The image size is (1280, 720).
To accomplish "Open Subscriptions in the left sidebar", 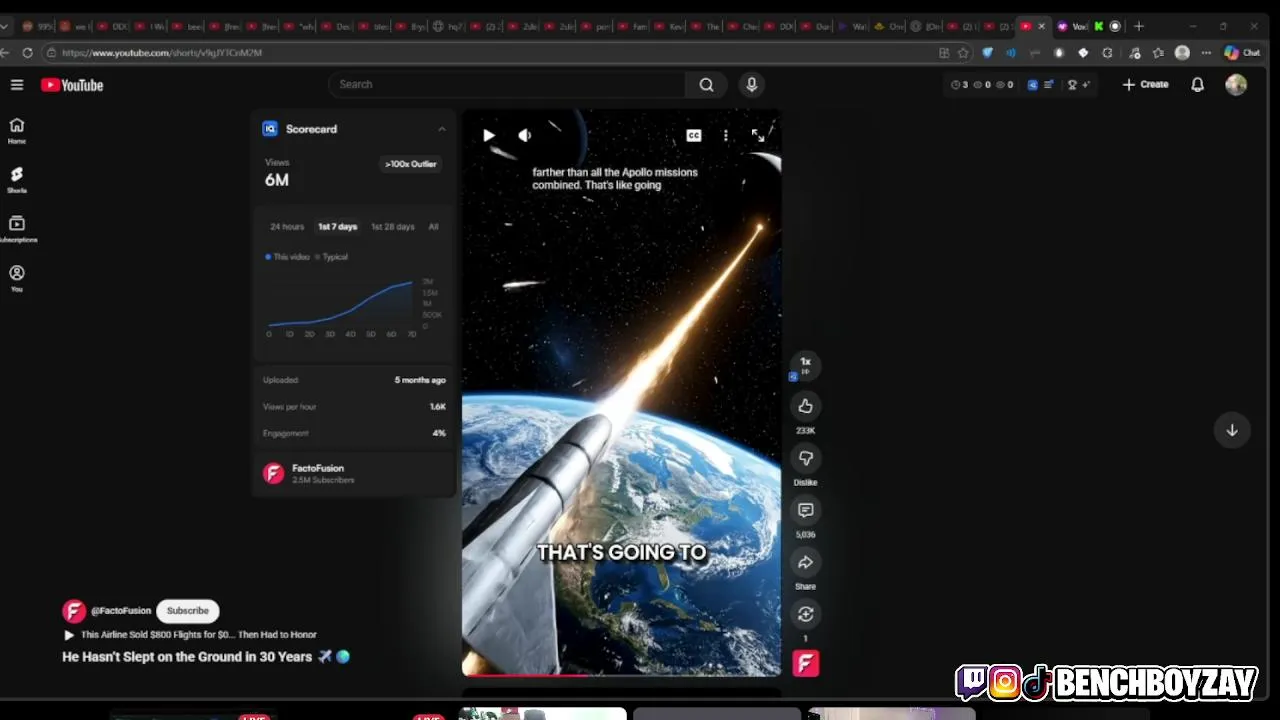I will [17, 229].
